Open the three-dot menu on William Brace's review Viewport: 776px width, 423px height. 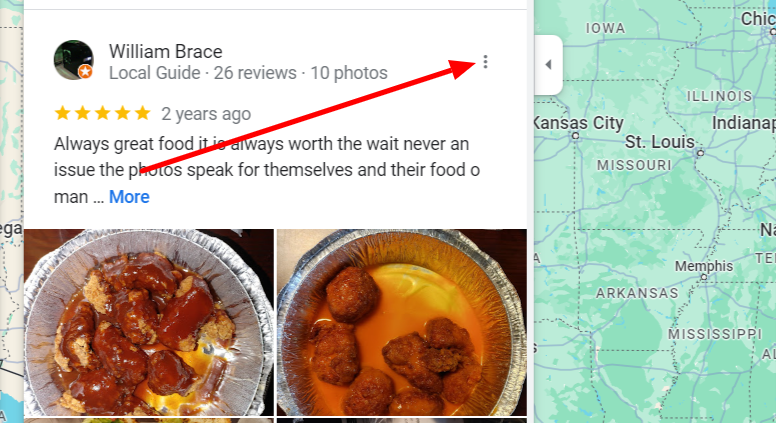pos(485,62)
